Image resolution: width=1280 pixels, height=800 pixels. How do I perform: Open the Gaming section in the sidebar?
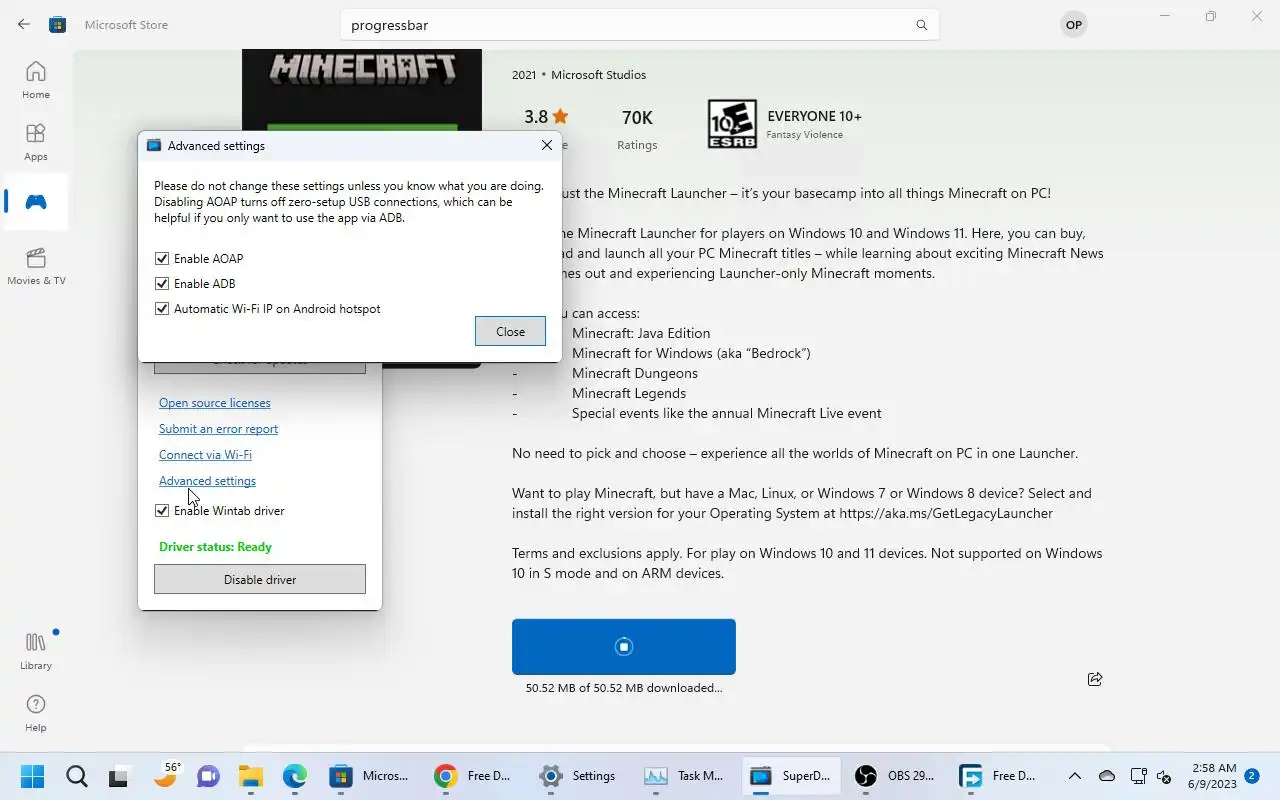(x=36, y=202)
